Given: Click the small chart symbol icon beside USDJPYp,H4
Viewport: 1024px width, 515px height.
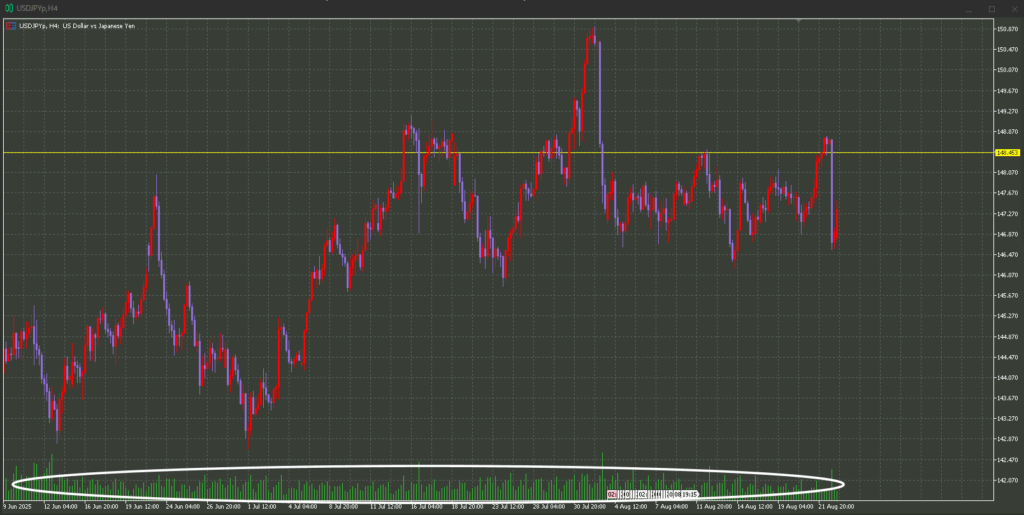Looking at the screenshot, I should tap(10, 25).
